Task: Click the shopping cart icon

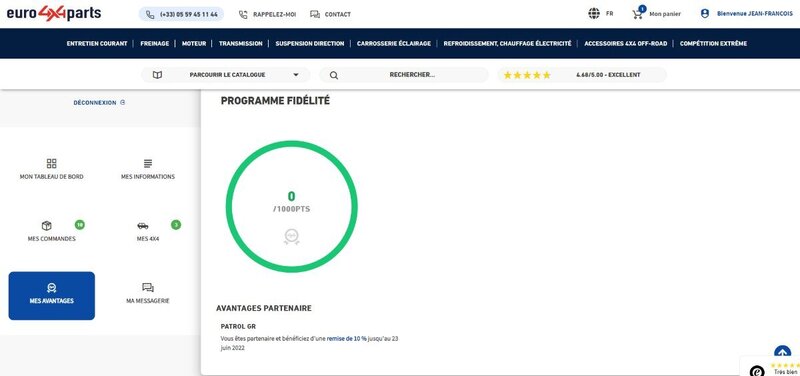Action: [x=637, y=14]
